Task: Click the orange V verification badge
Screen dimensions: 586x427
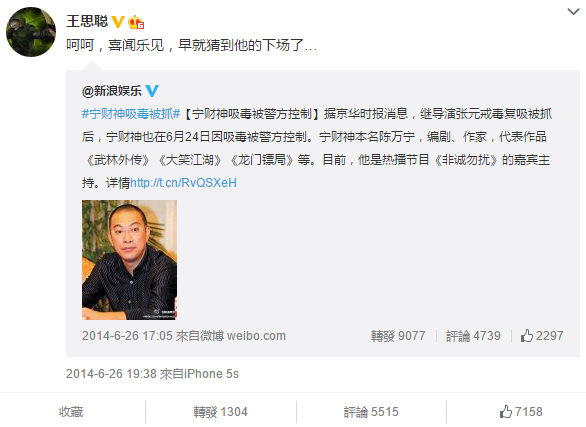Action: point(118,22)
